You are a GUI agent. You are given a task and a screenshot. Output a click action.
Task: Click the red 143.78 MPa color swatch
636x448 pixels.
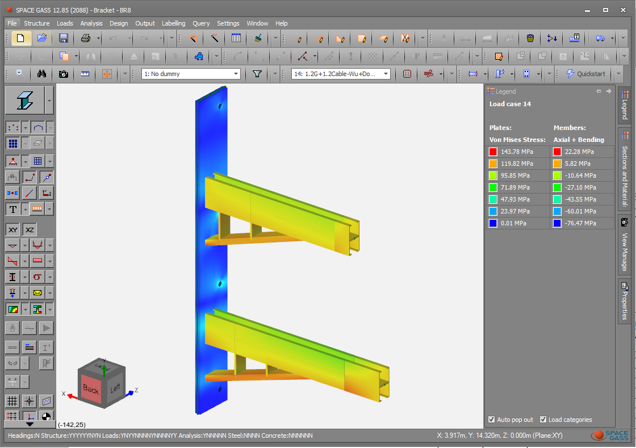coord(493,152)
